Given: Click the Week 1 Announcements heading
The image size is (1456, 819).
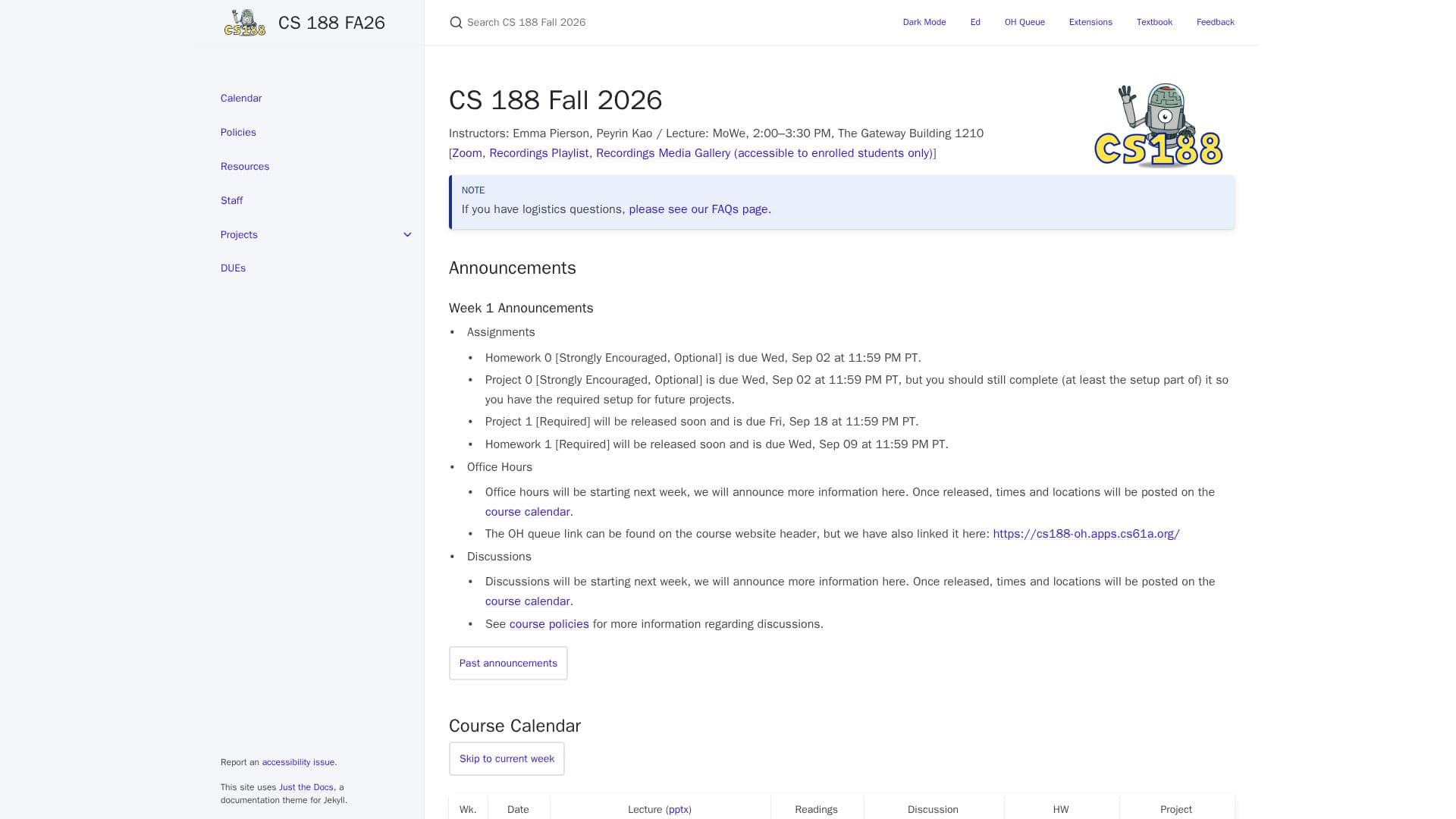Looking at the screenshot, I should click(521, 308).
